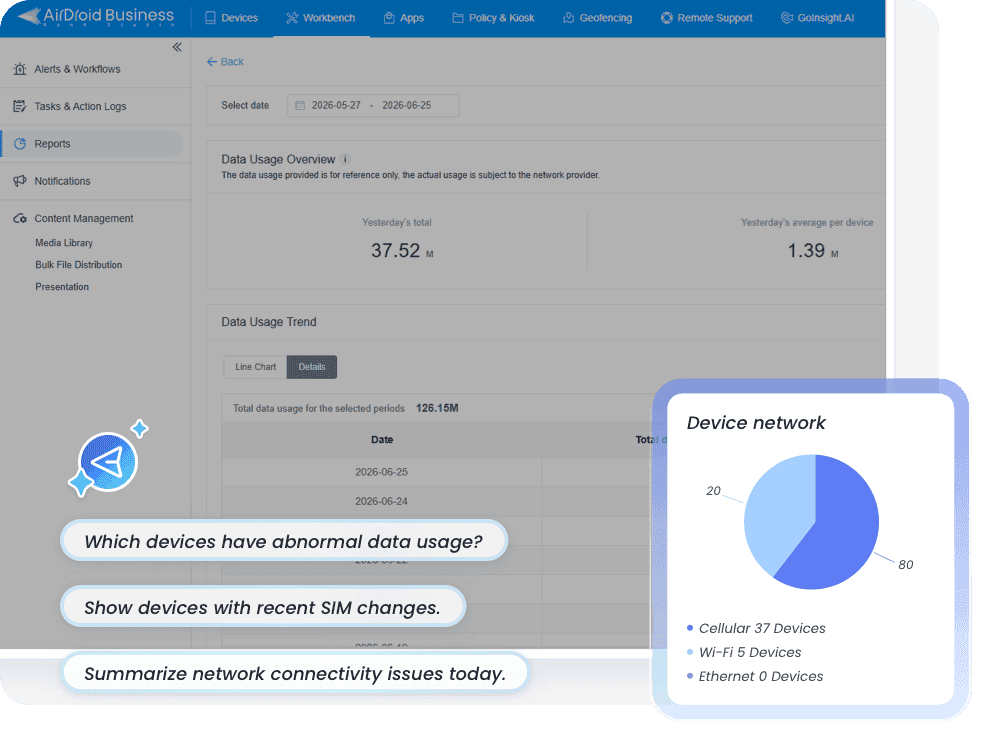This screenshot has width=1005, height=753.
Task: Click the Workbench tools icon
Action: coord(292,18)
